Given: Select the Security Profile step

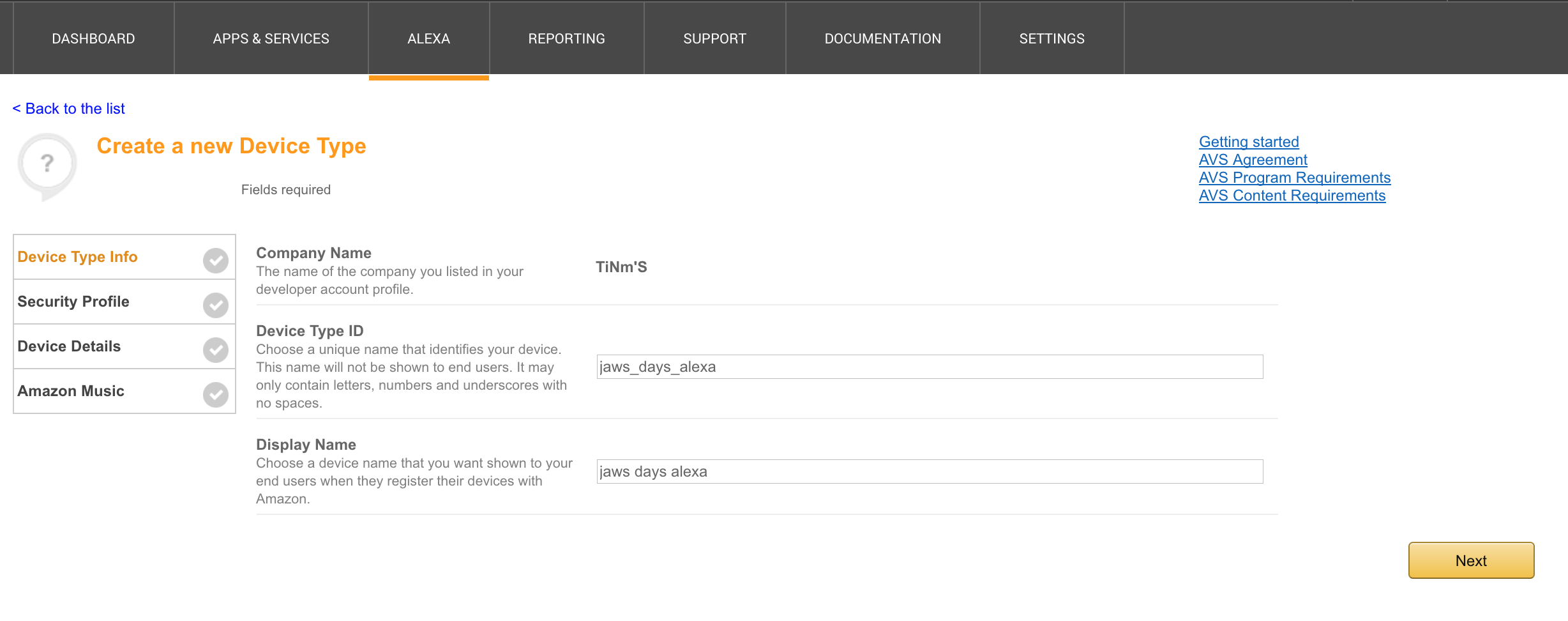Looking at the screenshot, I should [x=124, y=302].
